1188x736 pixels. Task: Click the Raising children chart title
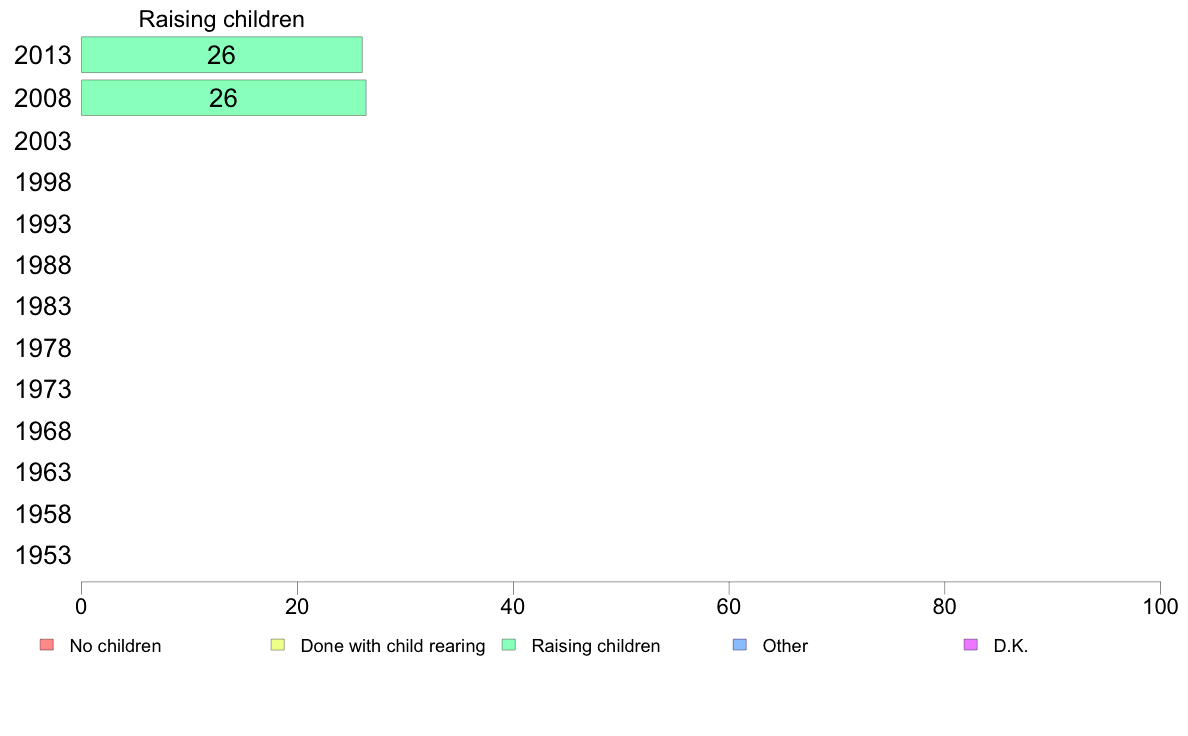(x=221, y=19)
